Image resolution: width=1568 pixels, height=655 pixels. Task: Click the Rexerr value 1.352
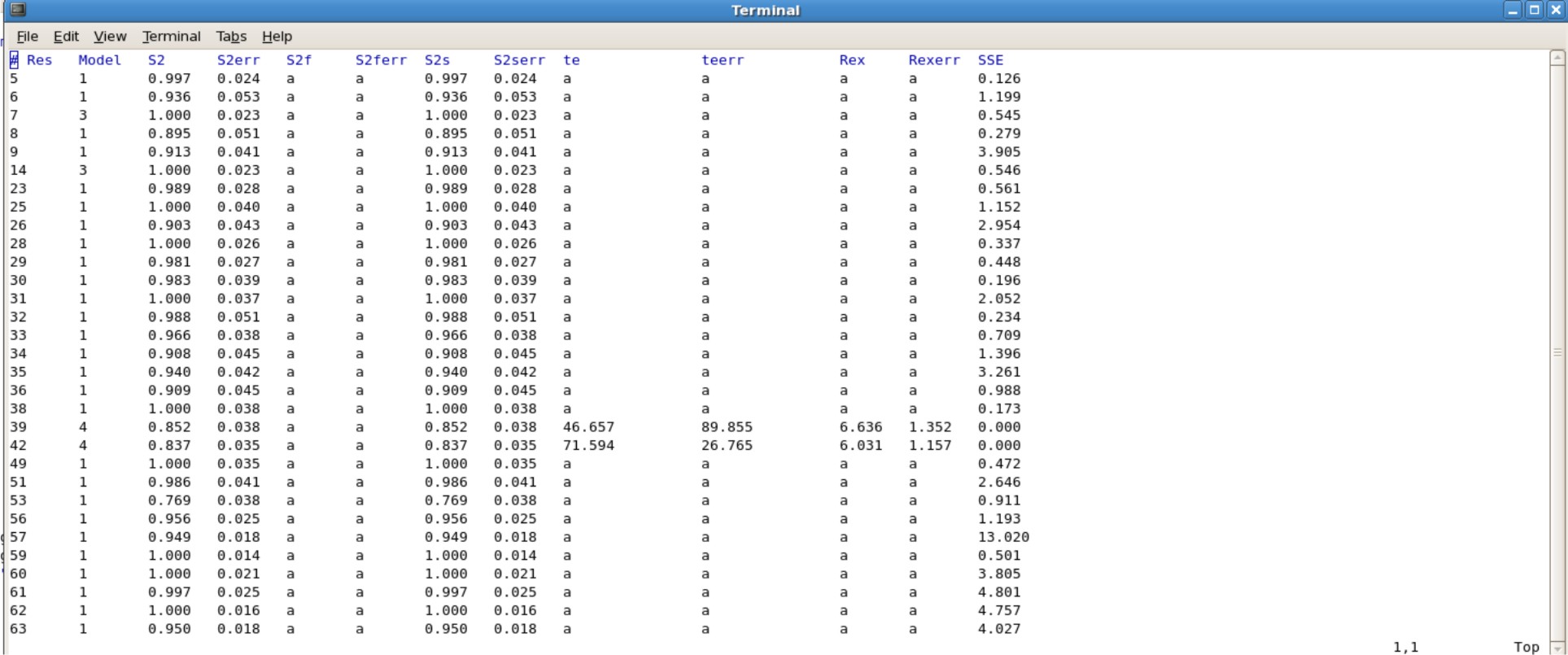tap(929, 427)
